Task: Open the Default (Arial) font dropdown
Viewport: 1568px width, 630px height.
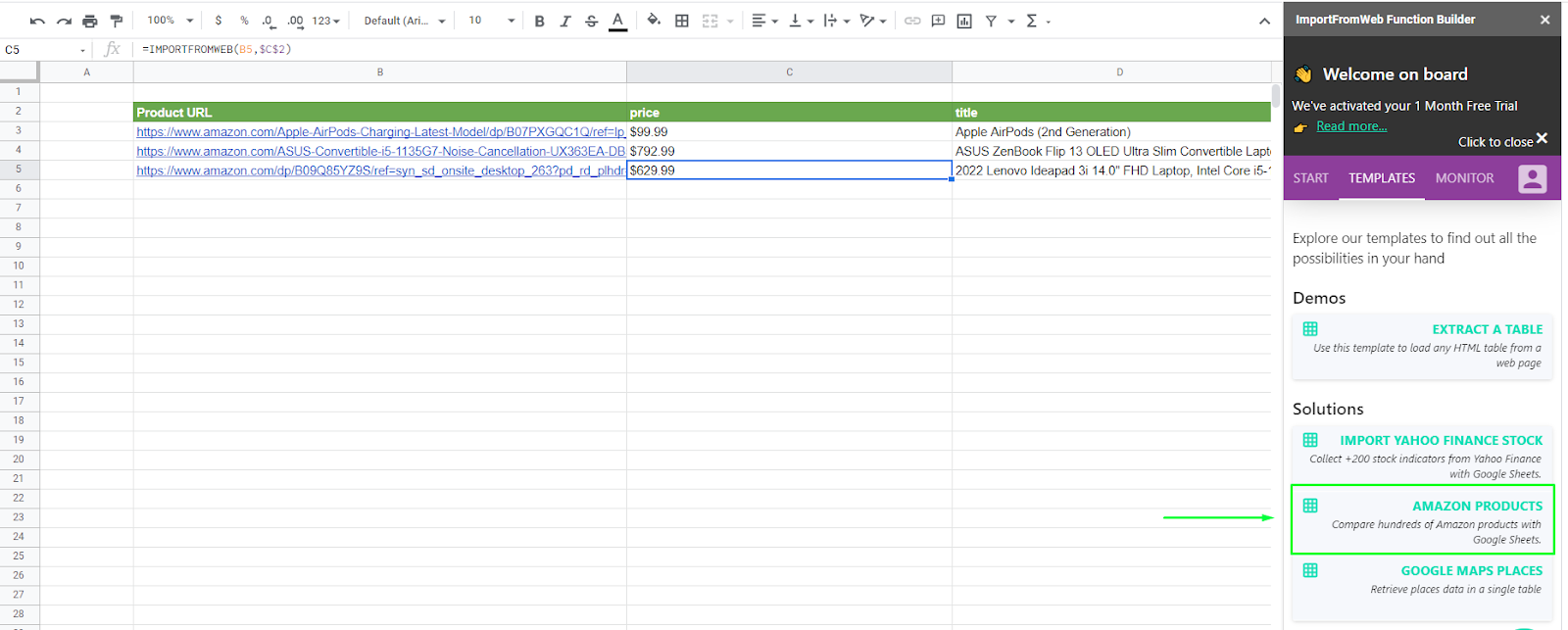Action: pos(404,21)
